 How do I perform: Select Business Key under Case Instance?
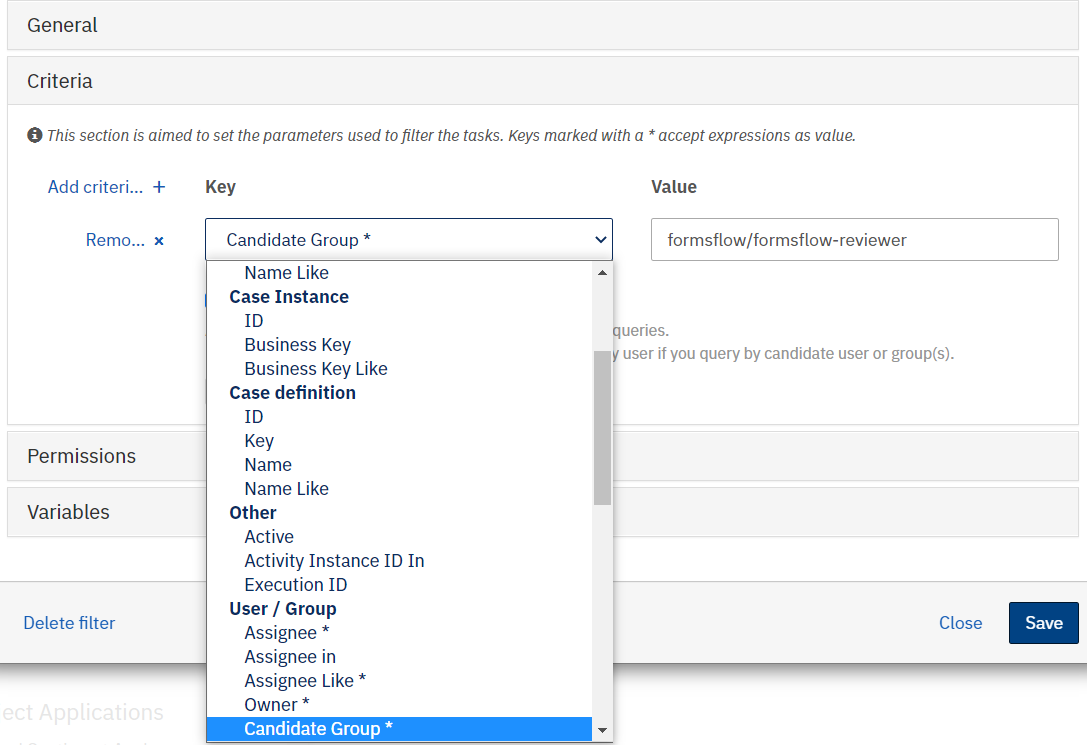tap(399, 345)
